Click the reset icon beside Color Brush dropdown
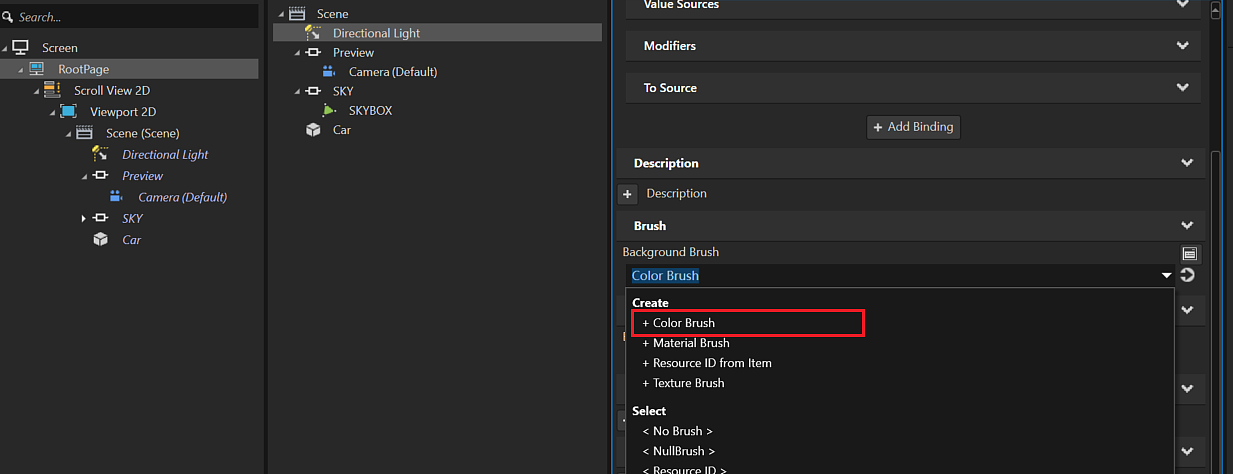This screenshot has height=474, width=1233. coord(1188,276)
